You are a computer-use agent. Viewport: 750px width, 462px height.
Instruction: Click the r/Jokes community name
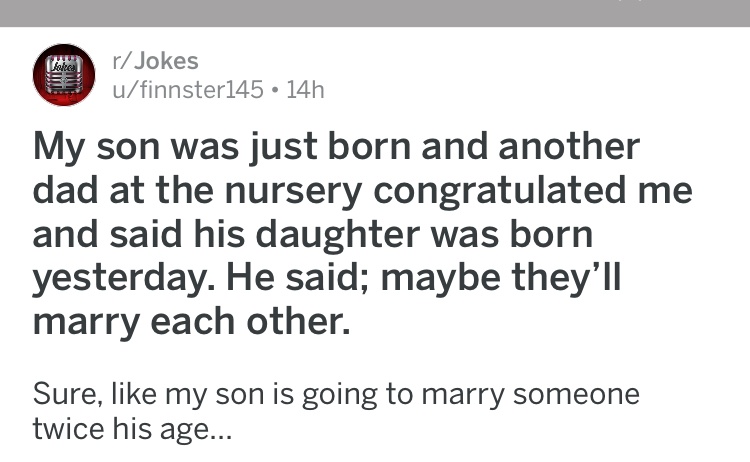[155, 61]
